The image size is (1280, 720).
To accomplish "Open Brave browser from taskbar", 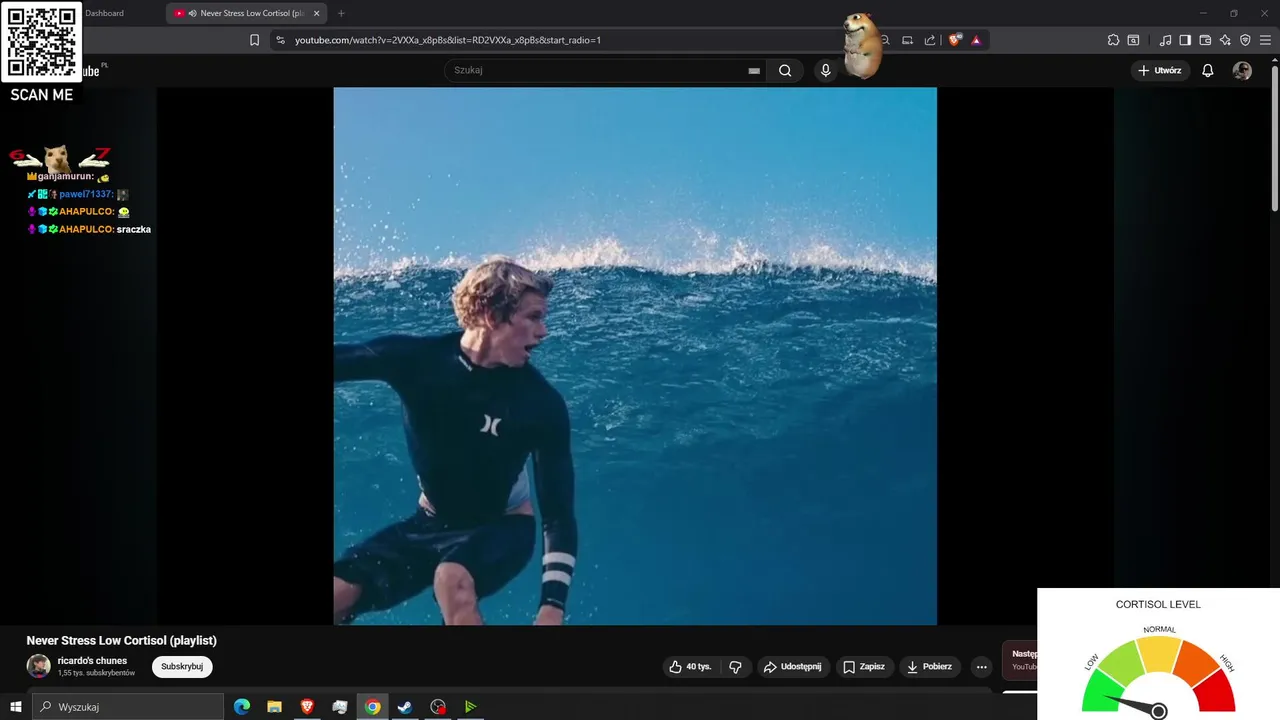I will coord(307,707).
